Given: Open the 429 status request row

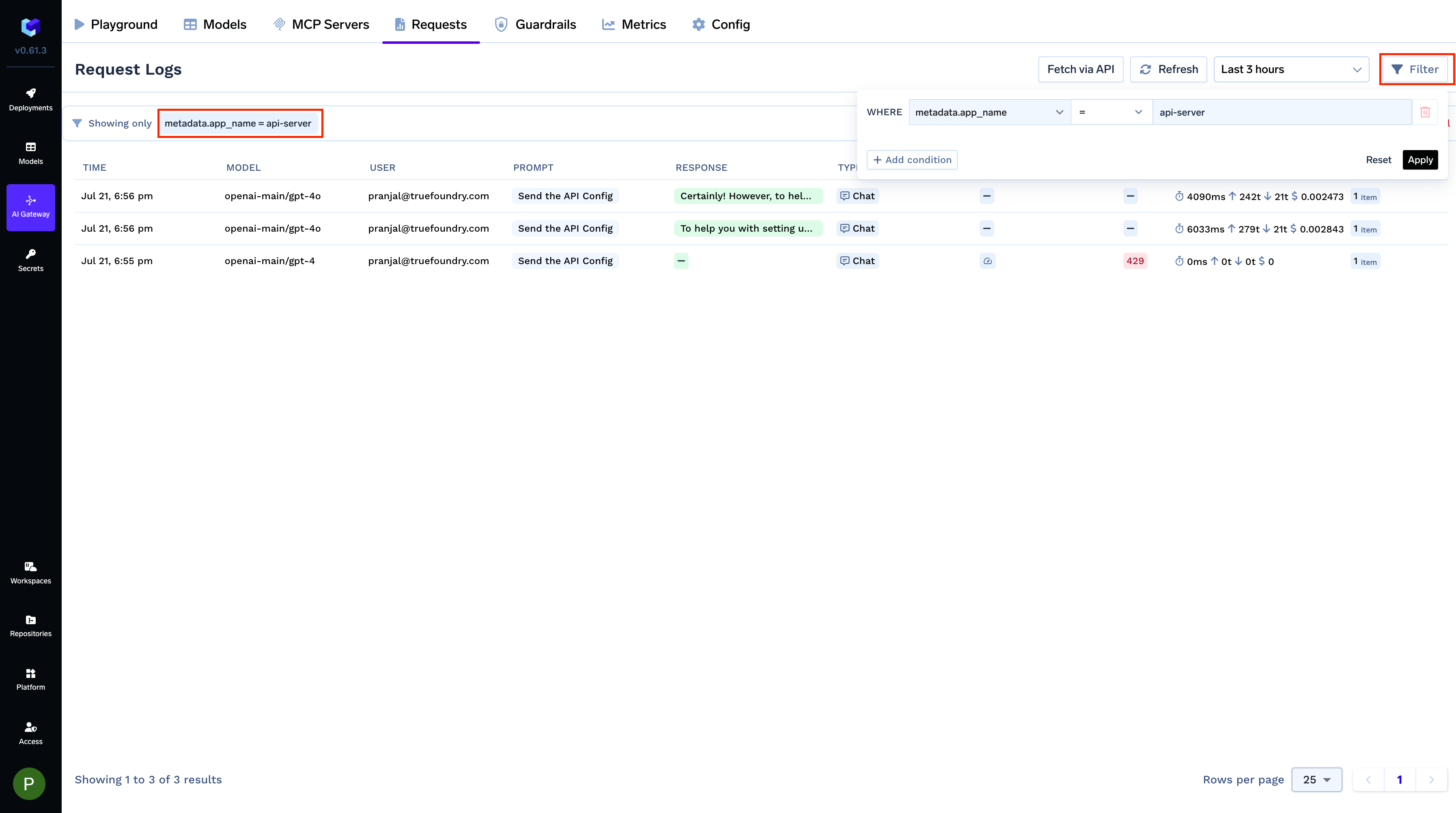Looking at the screenshot, I should click(x=1134, y=260).
